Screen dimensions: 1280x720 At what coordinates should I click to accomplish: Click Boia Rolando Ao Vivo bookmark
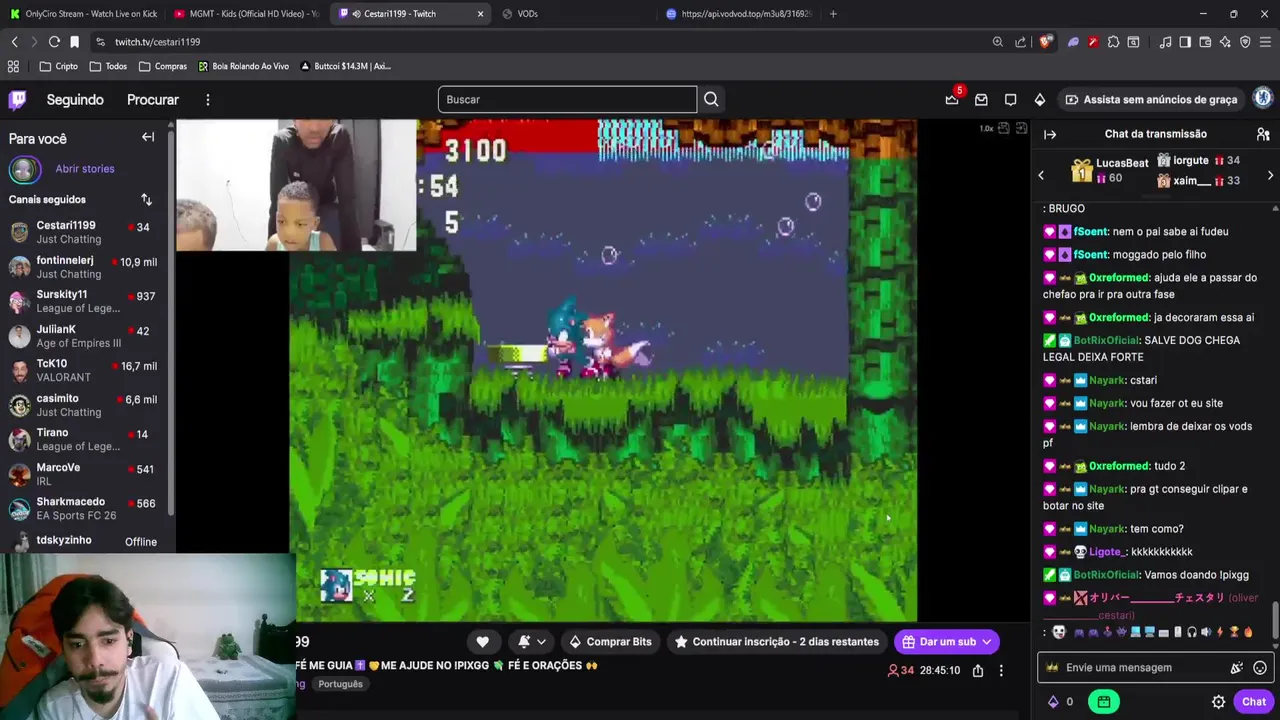[243, 66]
